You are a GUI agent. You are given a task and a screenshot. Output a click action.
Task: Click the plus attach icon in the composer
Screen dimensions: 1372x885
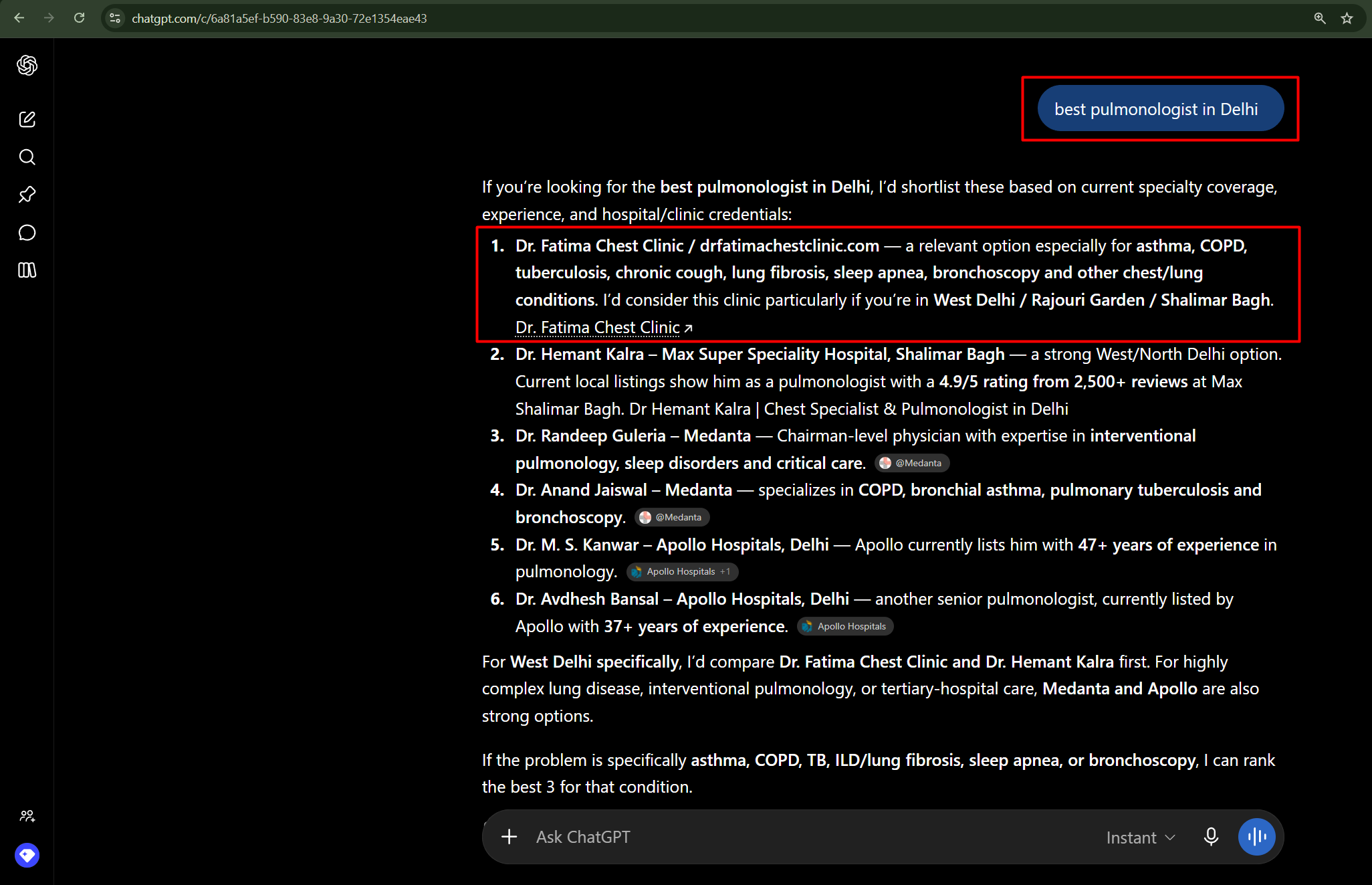click(x=509, y=837)
